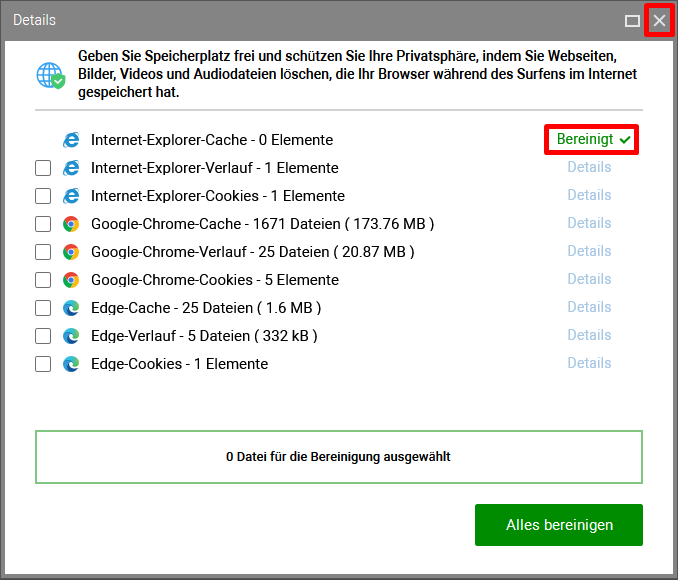
Task: Click the Chrome icon beside Google-Chrome-Verlauf
Action: (x=71, y=252)
